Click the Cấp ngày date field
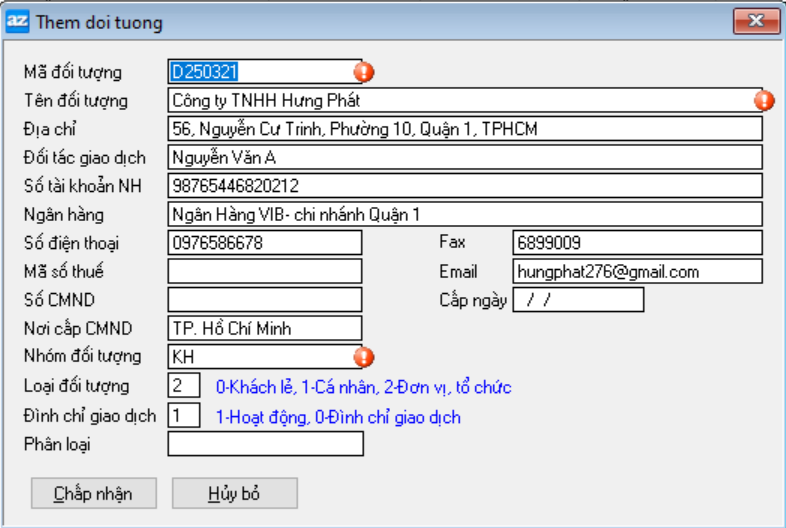 tap(578, 300)
